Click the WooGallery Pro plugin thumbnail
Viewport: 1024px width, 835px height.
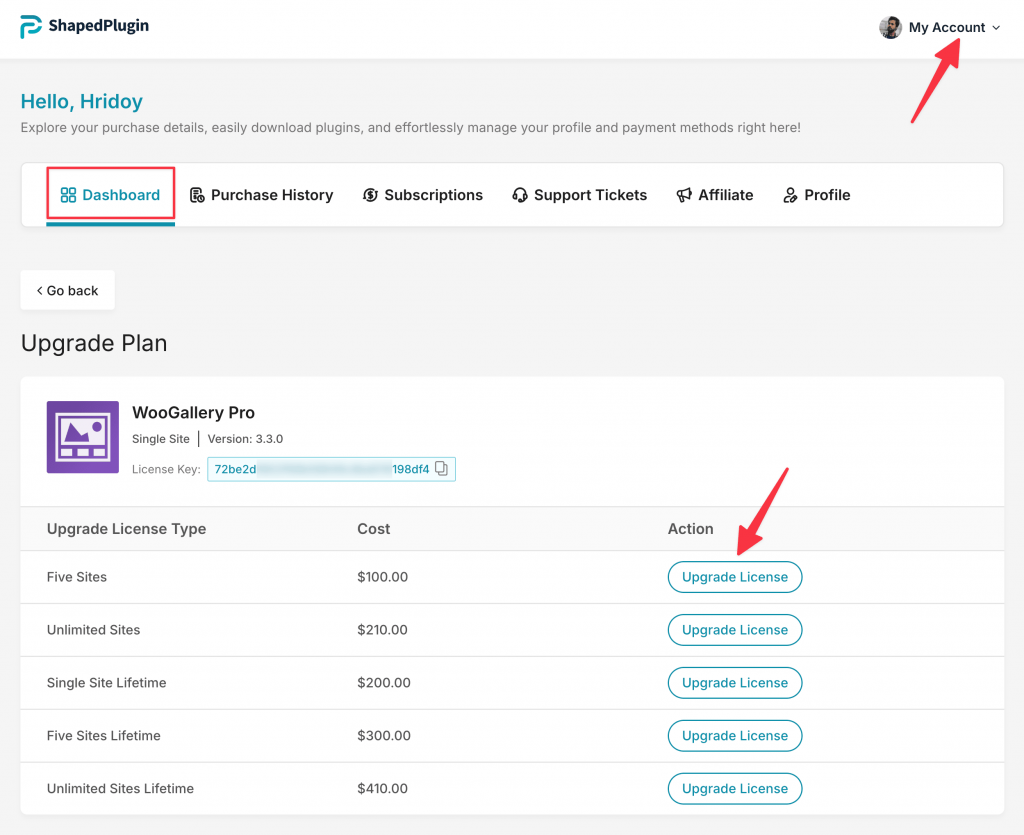tap(83, 437)
